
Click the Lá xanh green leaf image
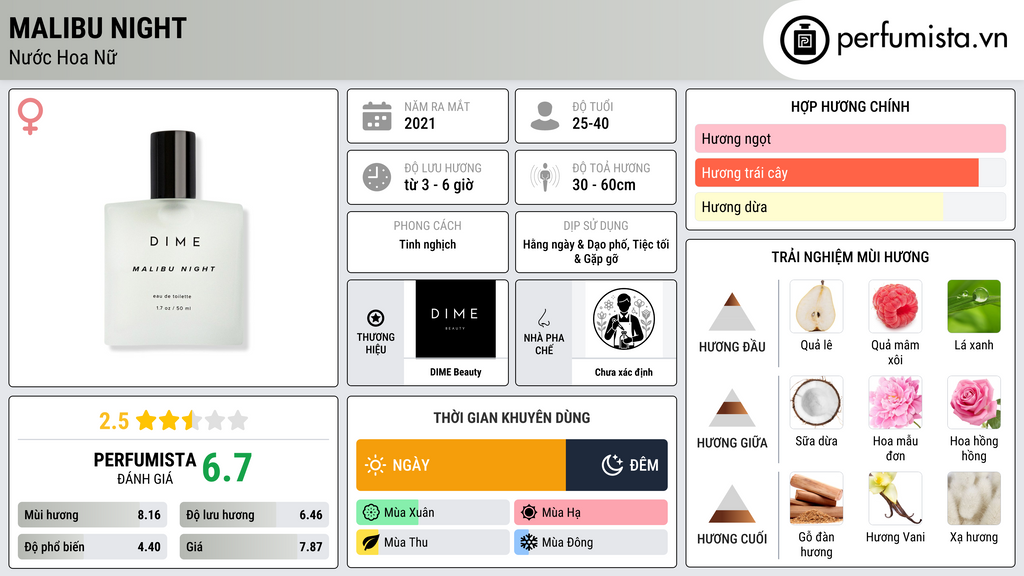[x=974, y=306]
